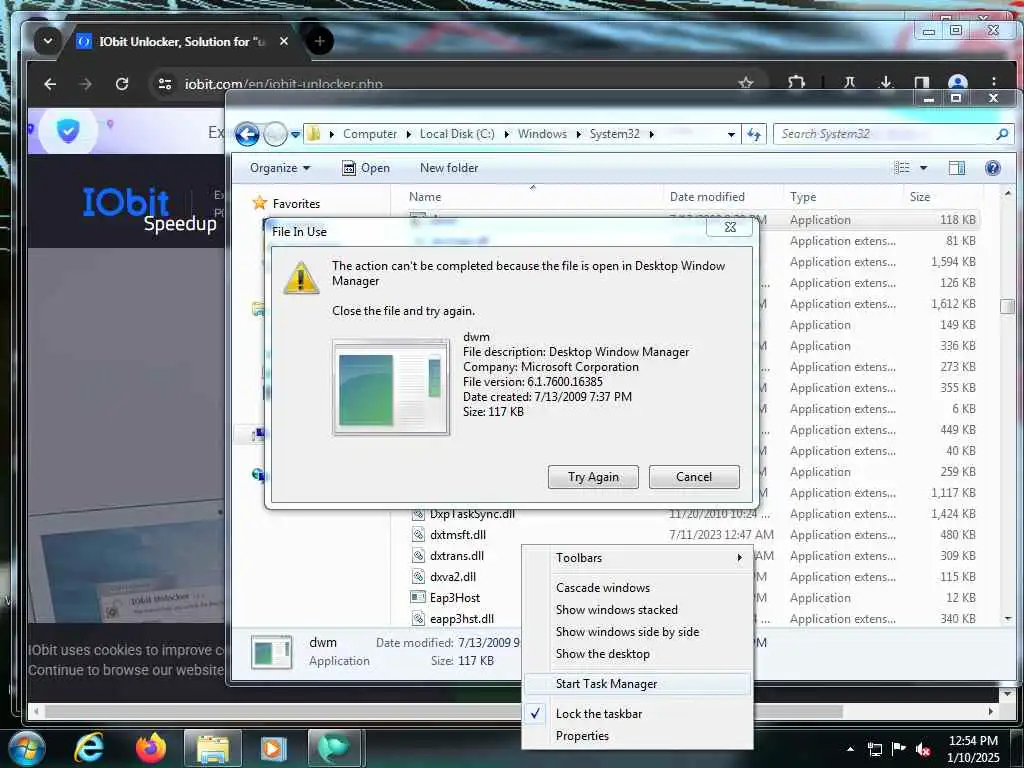
Task: Close the File In Use dialog with X
Action: (730, 227)
